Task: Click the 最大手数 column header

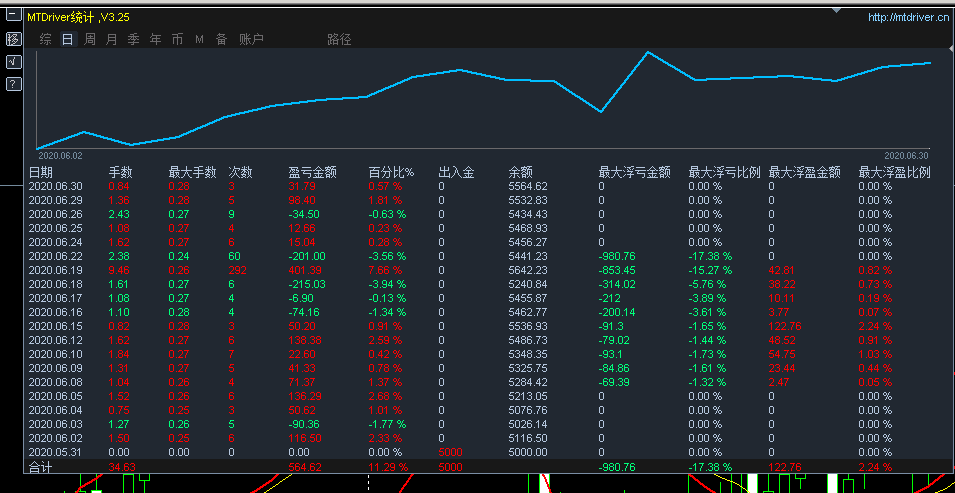Action: click(x=192, y=172)
